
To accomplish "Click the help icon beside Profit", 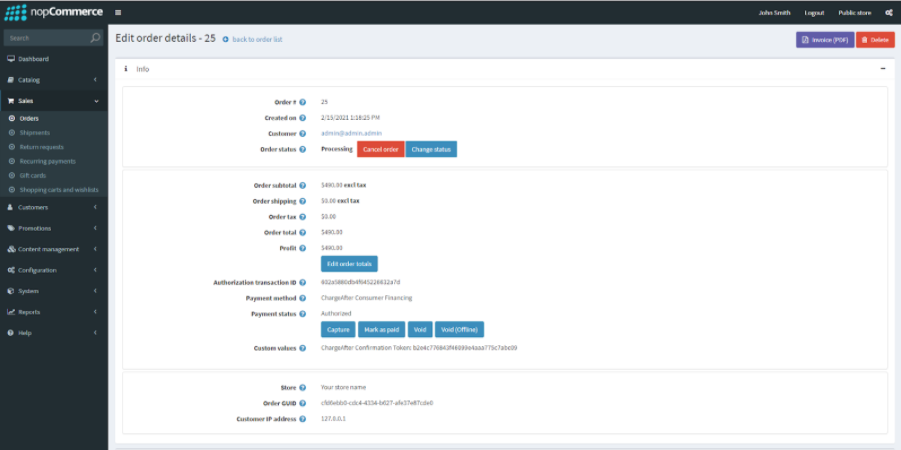I will 302,248.
